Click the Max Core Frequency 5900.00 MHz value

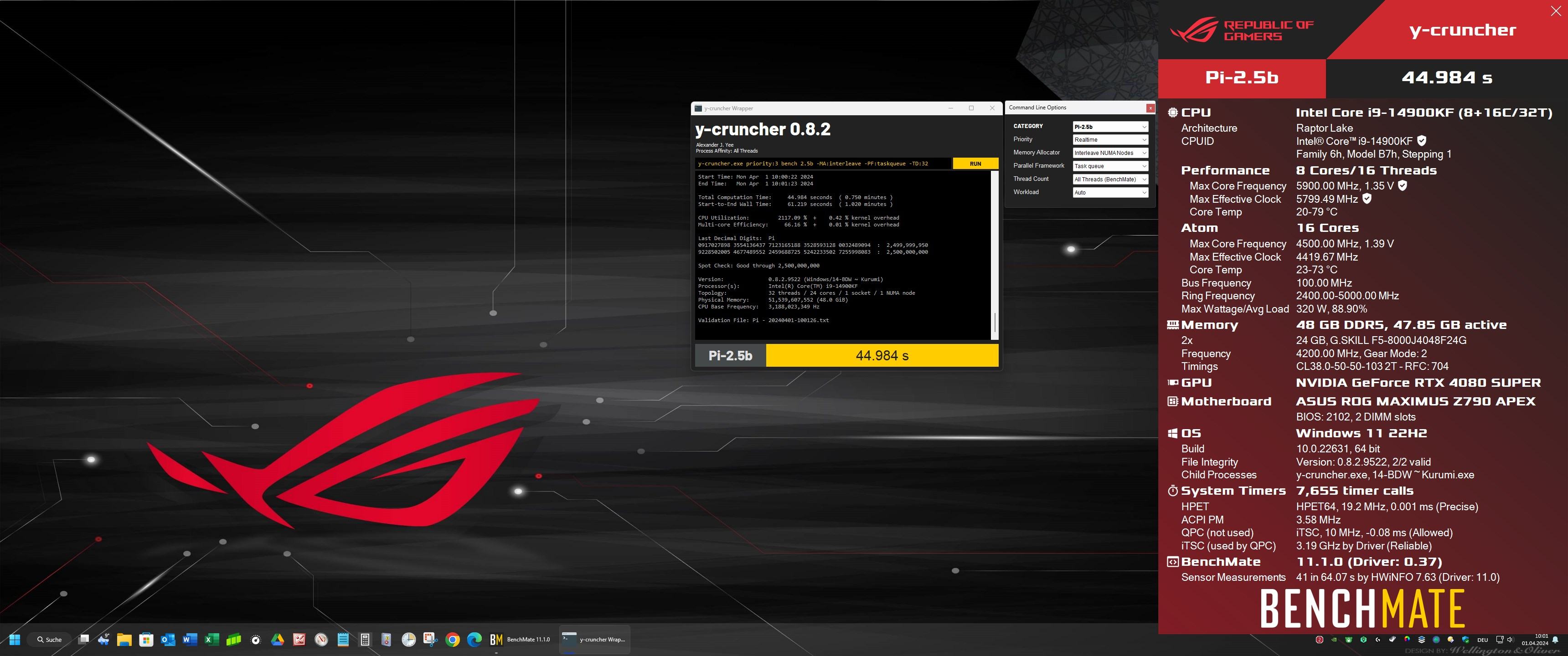click(x=1344, y=185)
